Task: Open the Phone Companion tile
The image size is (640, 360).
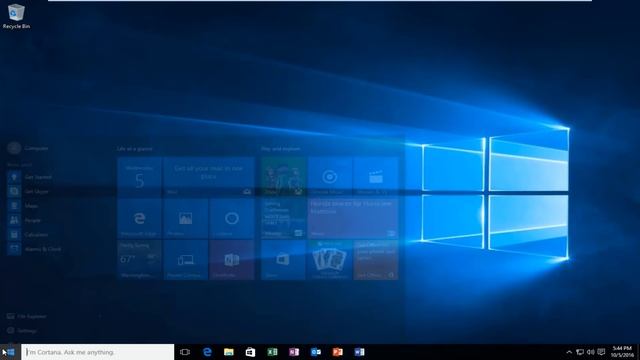Action: (186, 260)
